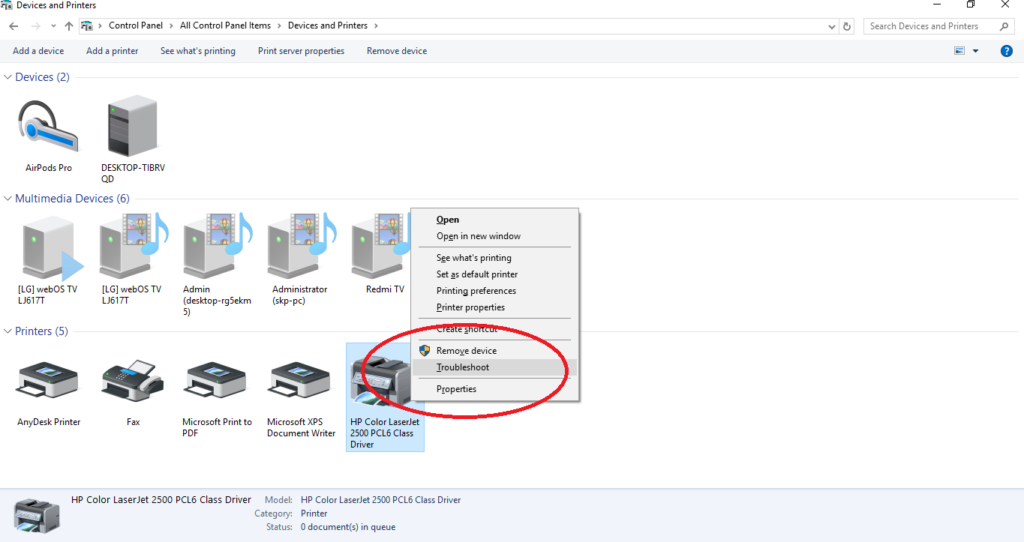Select the Administrator (skp-pc) media device
The height and width of the screenshot is (542, 1024).
click(300, 247)
